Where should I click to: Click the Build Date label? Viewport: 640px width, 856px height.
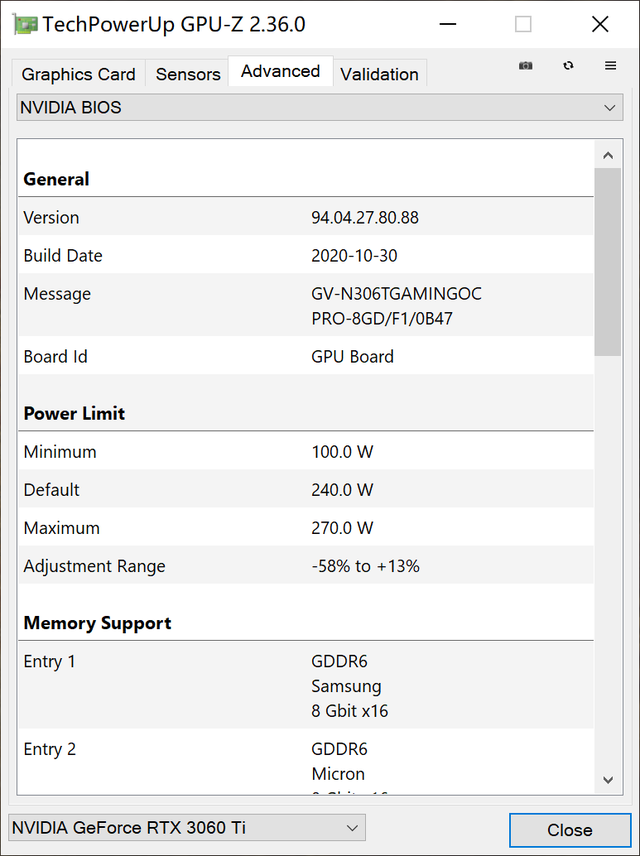tap(63, 255)
